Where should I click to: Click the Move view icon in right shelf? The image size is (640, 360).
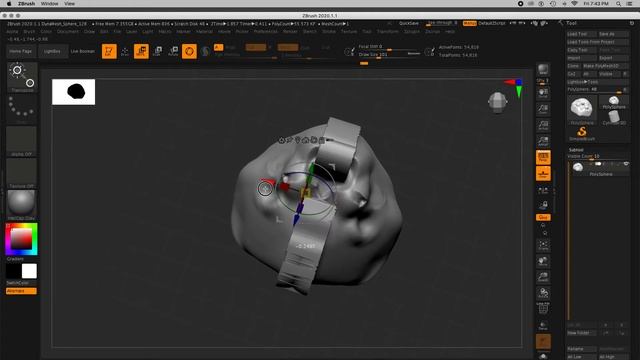tap(543, 261)
